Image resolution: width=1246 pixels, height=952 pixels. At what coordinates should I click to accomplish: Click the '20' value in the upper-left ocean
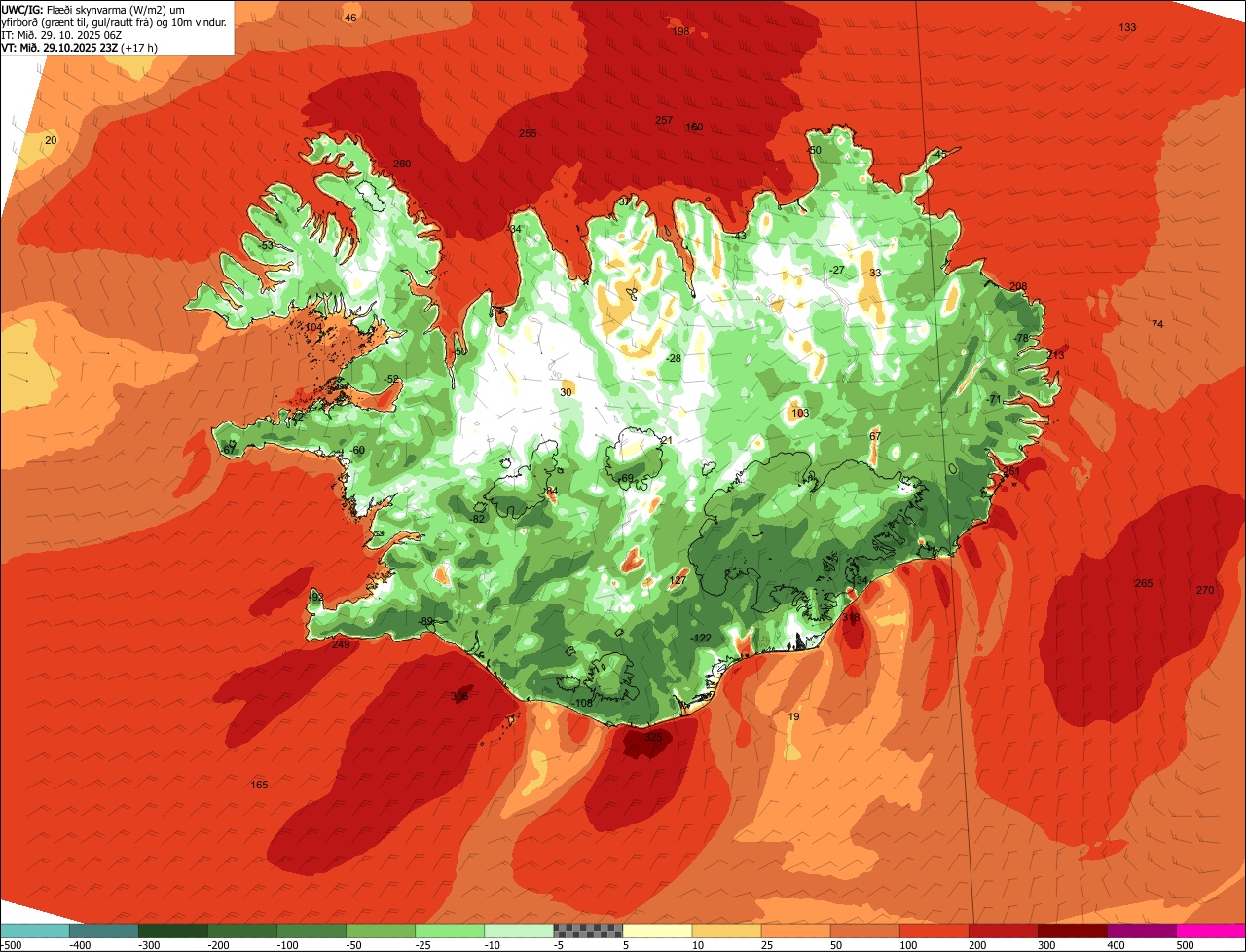click(52, 141)
